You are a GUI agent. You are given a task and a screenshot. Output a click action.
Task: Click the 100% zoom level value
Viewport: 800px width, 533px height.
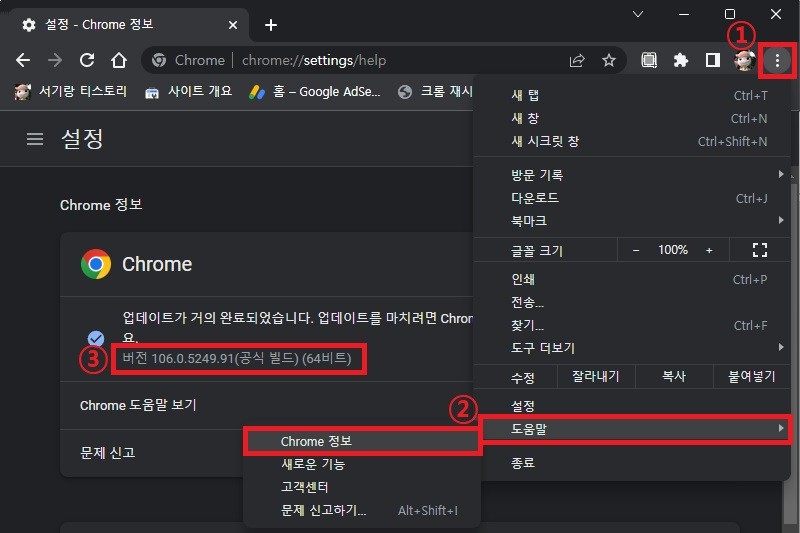coord(672,250)
